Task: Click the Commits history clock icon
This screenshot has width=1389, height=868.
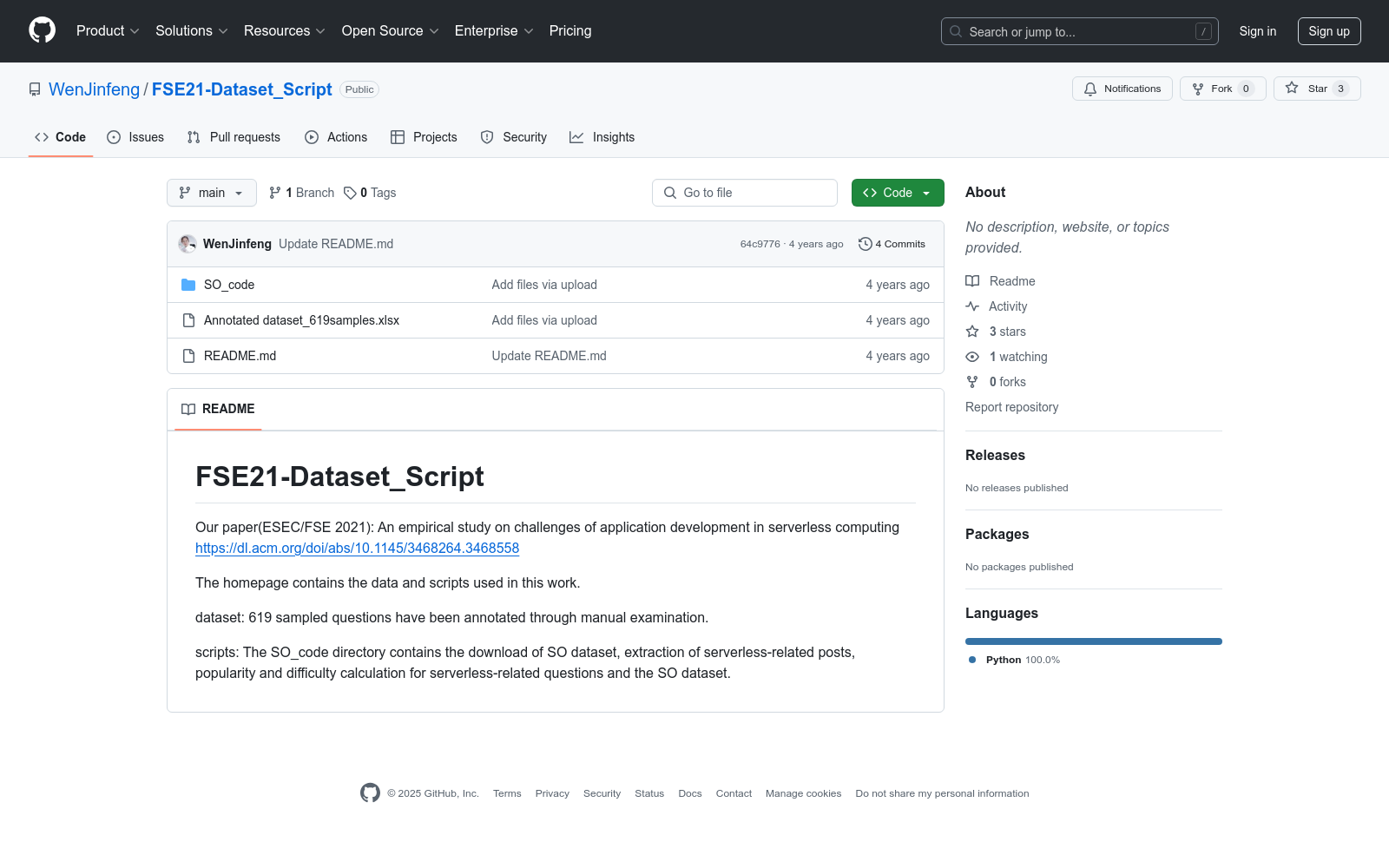Action: click(865, 244)
